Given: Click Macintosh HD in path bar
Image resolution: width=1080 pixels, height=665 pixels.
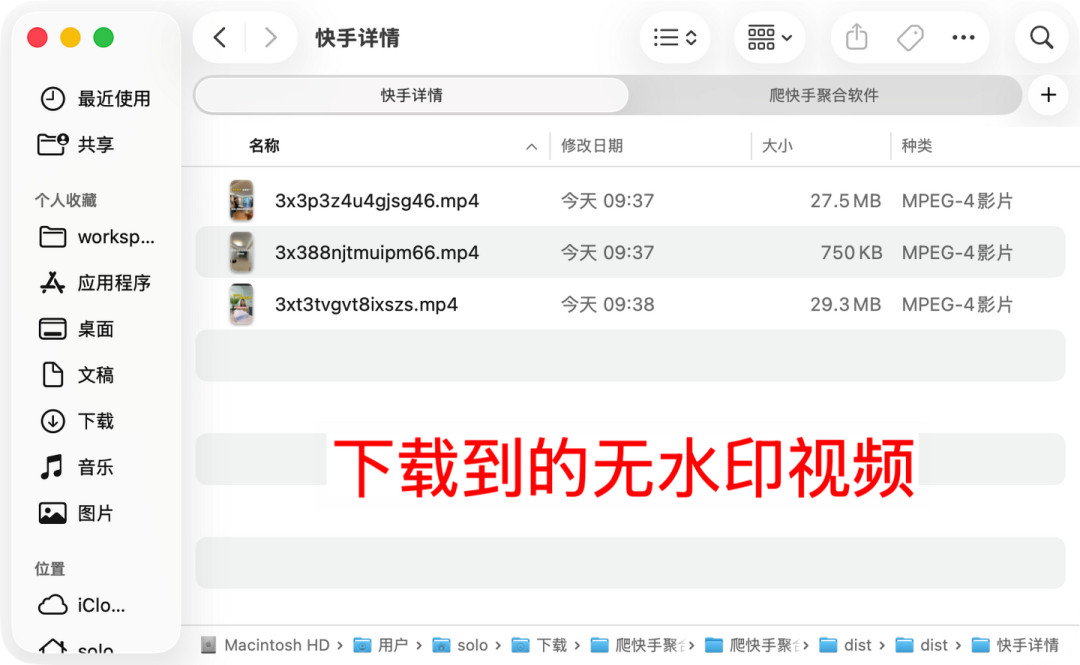Looking at the screenshot, I should click(276, 645).
